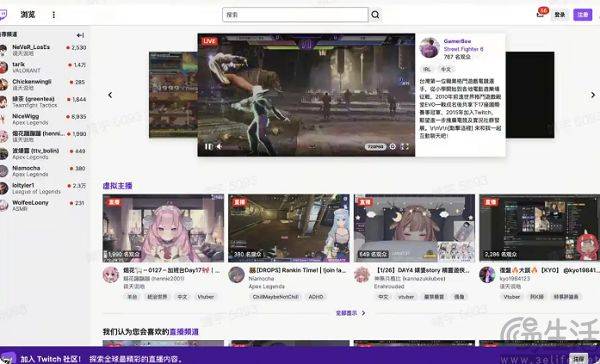Viewport: 600px width, 364px height.
Task: Click the 中文 tag on featured stream
Action: [x=446, y=69]
